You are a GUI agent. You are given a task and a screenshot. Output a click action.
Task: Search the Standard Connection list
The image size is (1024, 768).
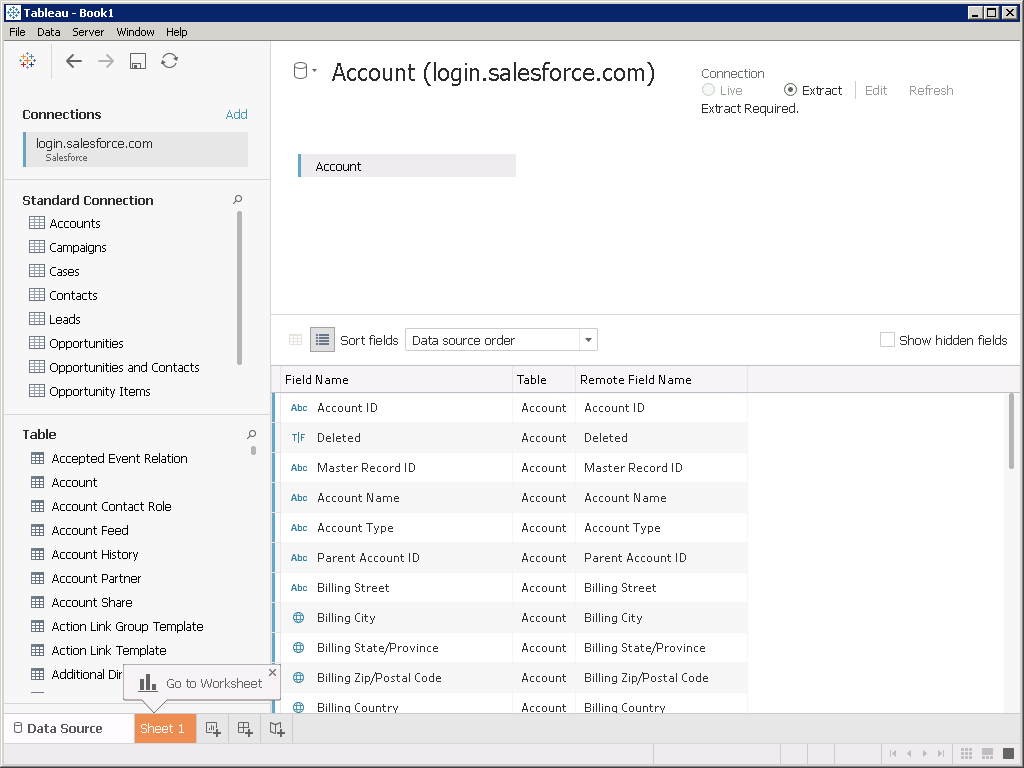(x=237, y=200)
